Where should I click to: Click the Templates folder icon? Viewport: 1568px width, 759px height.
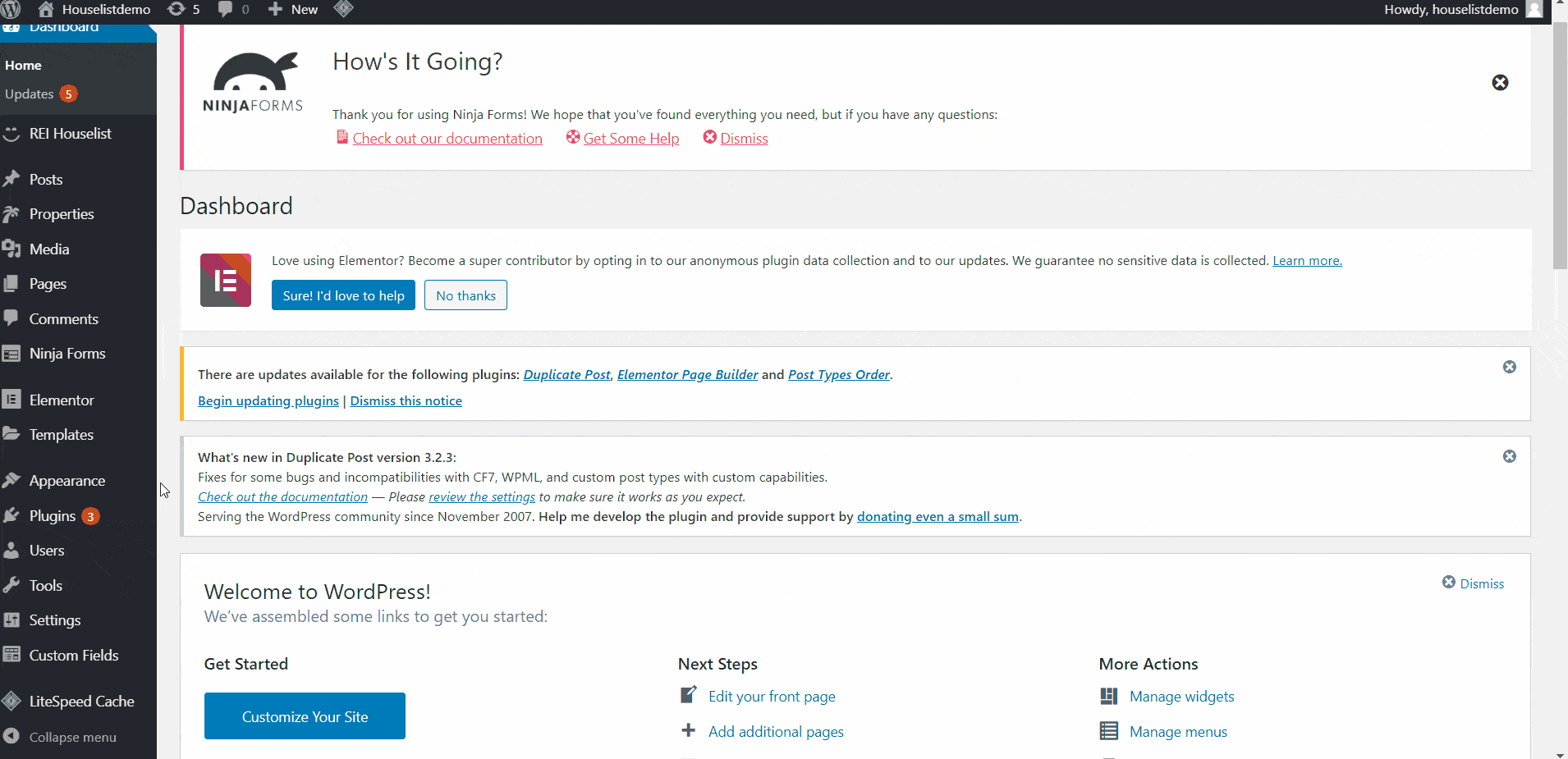(x=11, y=434)
